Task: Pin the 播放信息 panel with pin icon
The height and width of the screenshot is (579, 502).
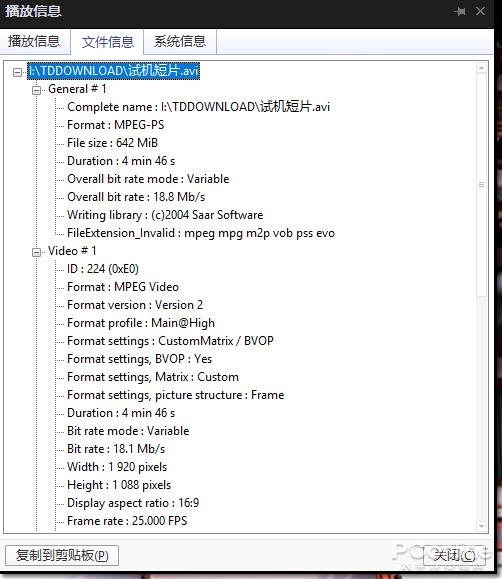Action: coord(460,11)
